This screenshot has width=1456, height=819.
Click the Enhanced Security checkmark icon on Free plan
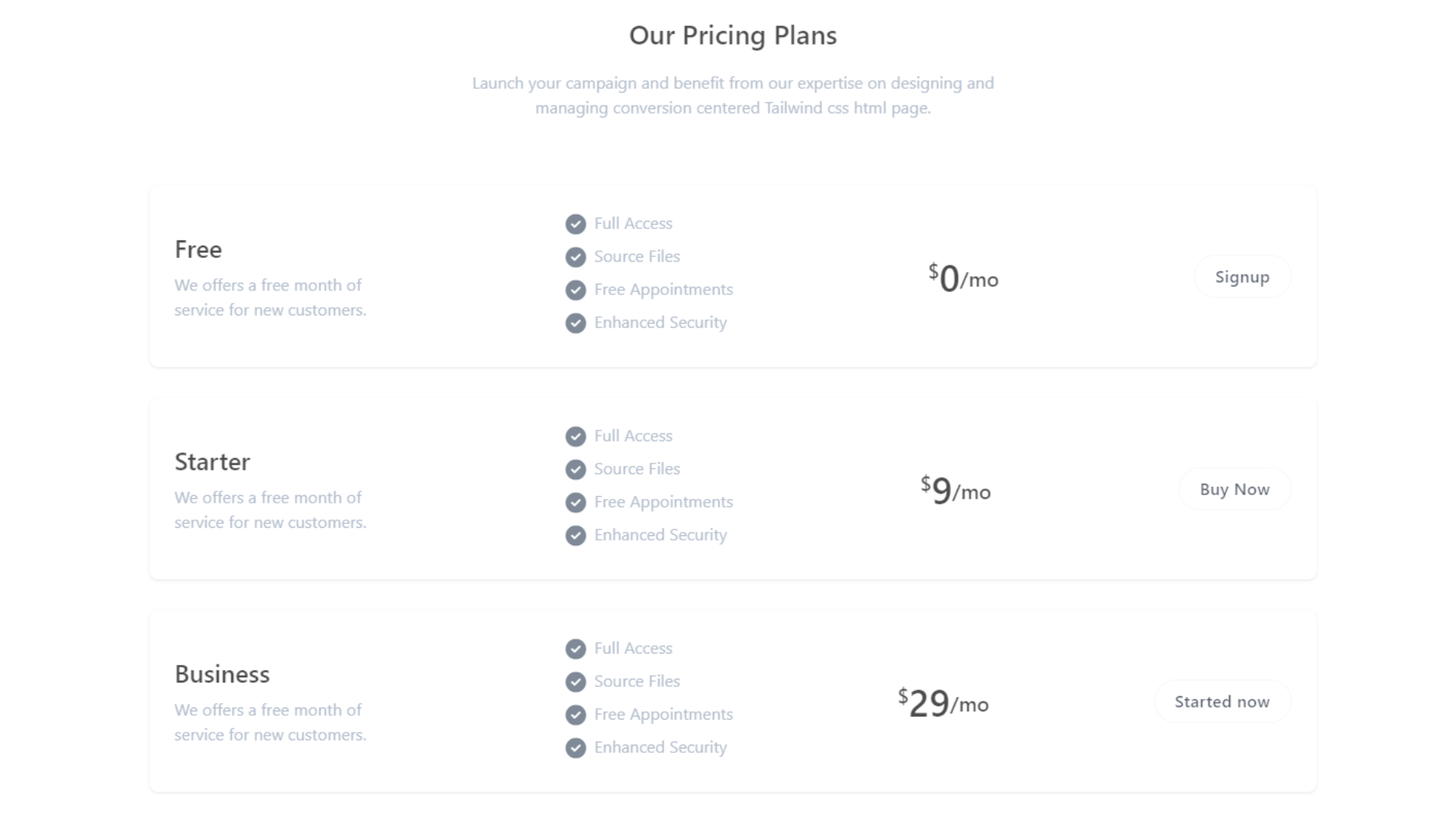tap(575, 322)
